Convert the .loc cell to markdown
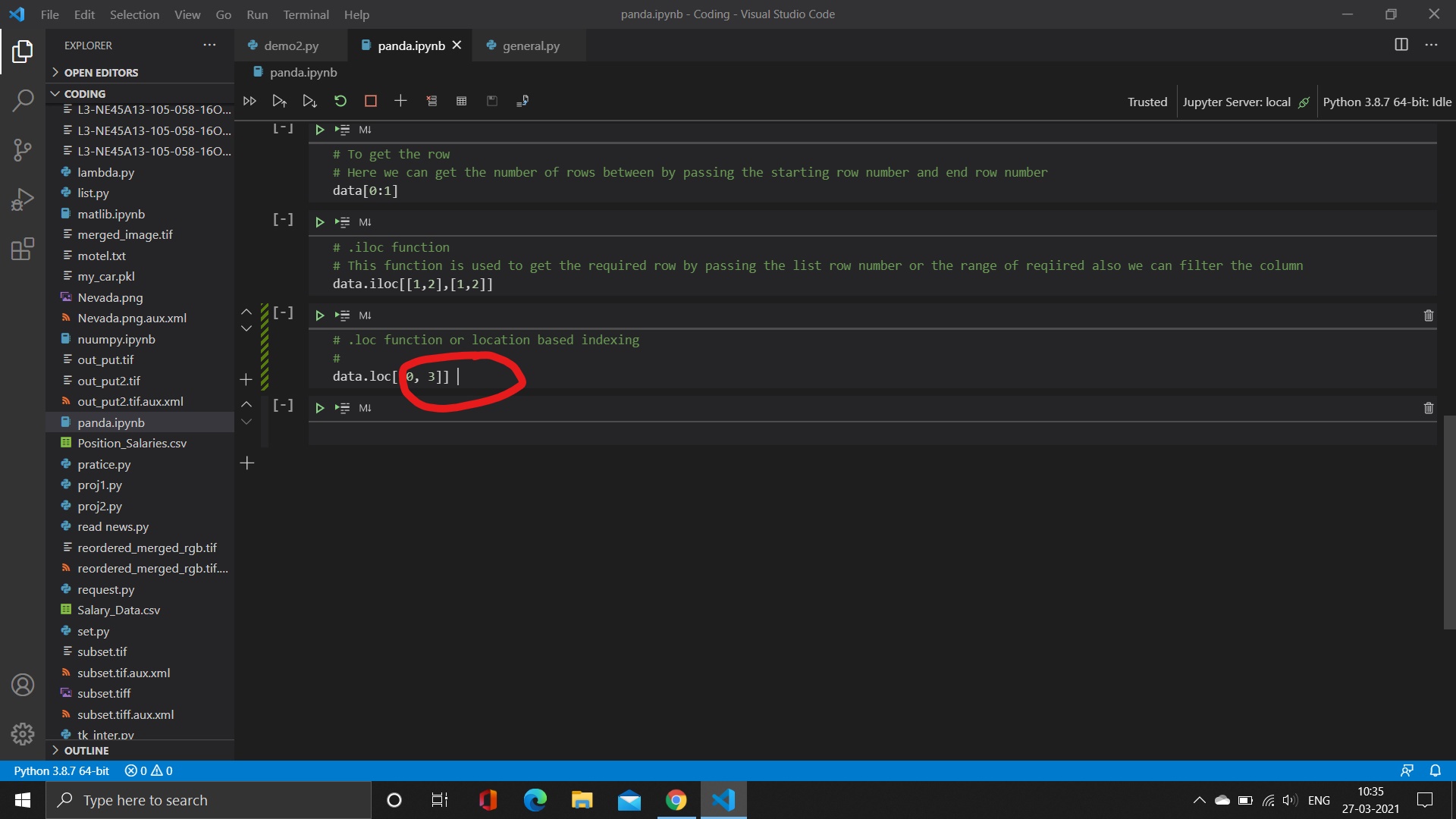Screen dimensions: 1456x819 (365, 315)
